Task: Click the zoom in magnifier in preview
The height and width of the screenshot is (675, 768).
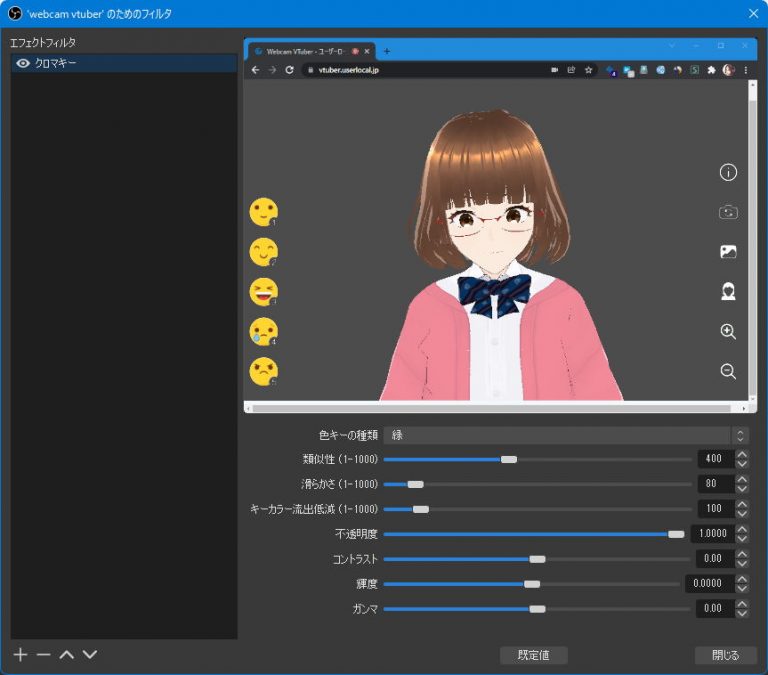Action: click(728, 332)
